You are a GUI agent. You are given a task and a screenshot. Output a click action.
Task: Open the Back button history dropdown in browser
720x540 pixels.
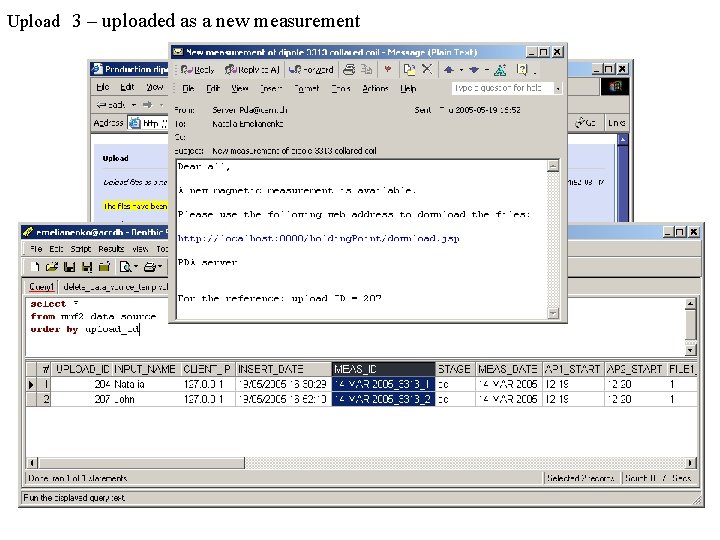pos(134,105)
